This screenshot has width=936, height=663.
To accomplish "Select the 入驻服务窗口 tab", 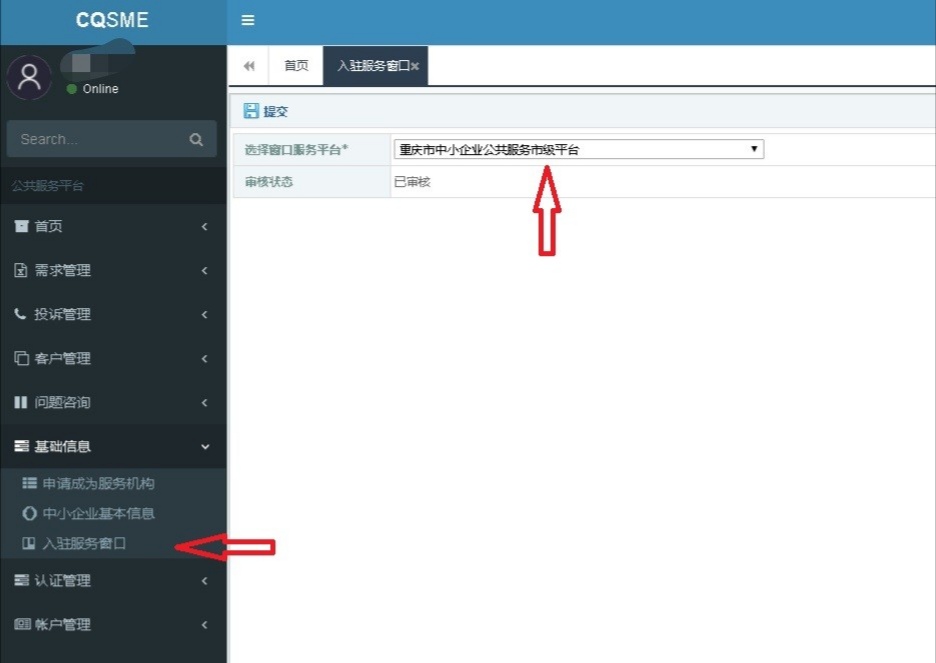I will click(x=374, y=66).
